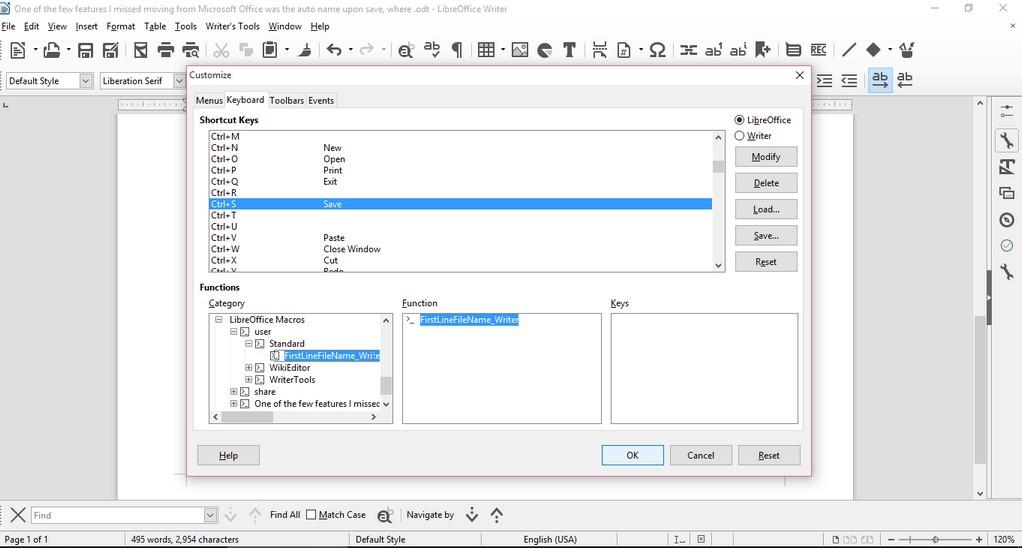
Task: Open the Format menu
Action: coord(121,26)
